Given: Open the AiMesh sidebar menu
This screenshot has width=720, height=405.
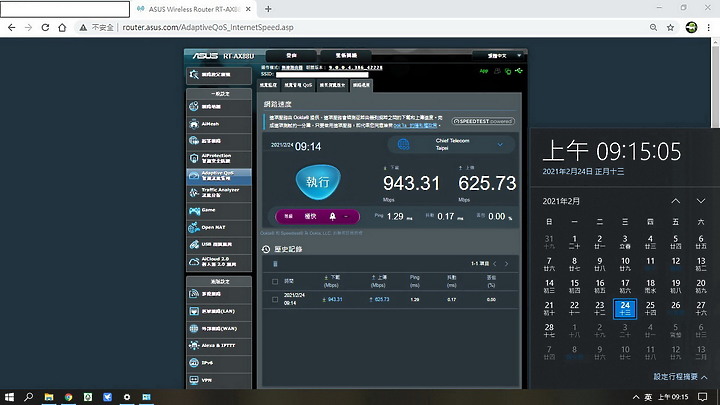Looking at the screenshot, I should tap(219, 124).
